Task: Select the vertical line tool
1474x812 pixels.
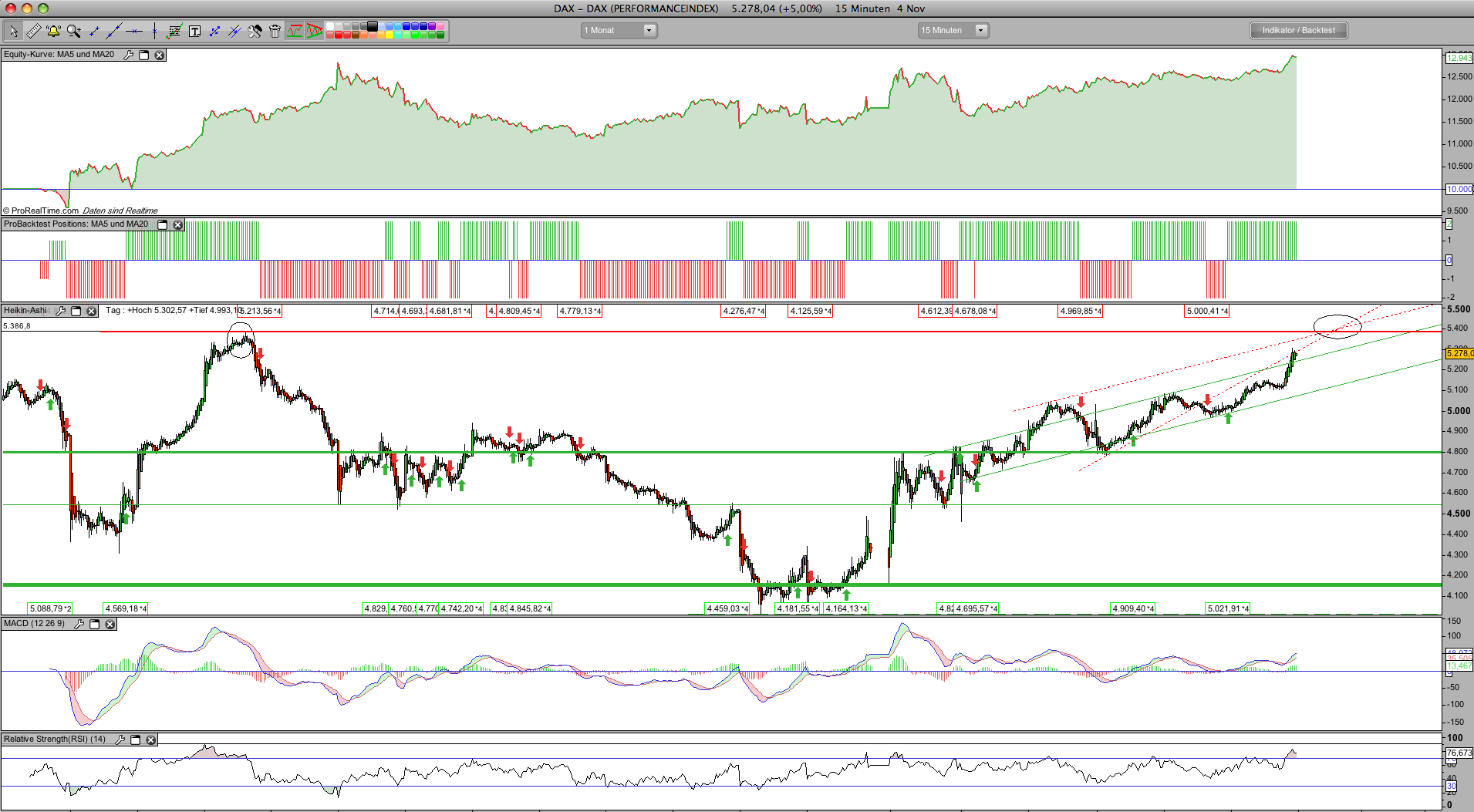Action: [x=154, y=31]
